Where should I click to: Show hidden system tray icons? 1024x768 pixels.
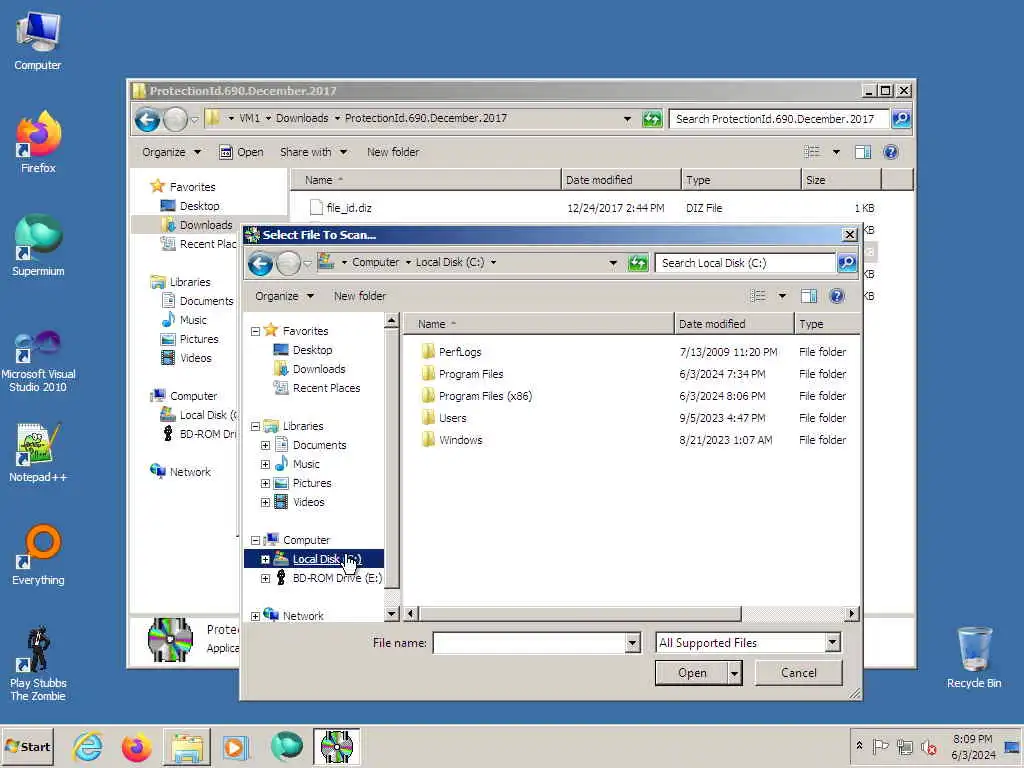coord(859,746)
